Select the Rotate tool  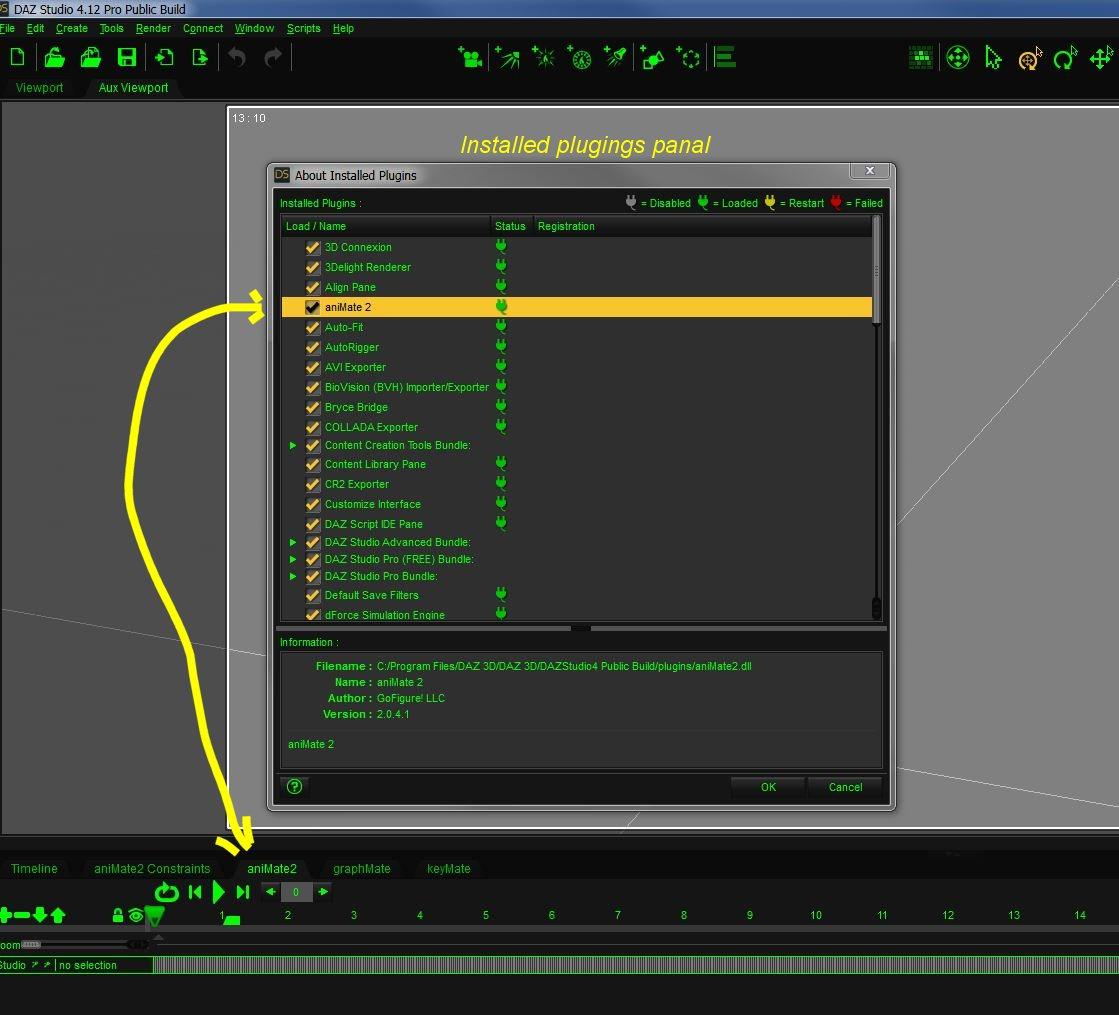tap(1065, 58)
